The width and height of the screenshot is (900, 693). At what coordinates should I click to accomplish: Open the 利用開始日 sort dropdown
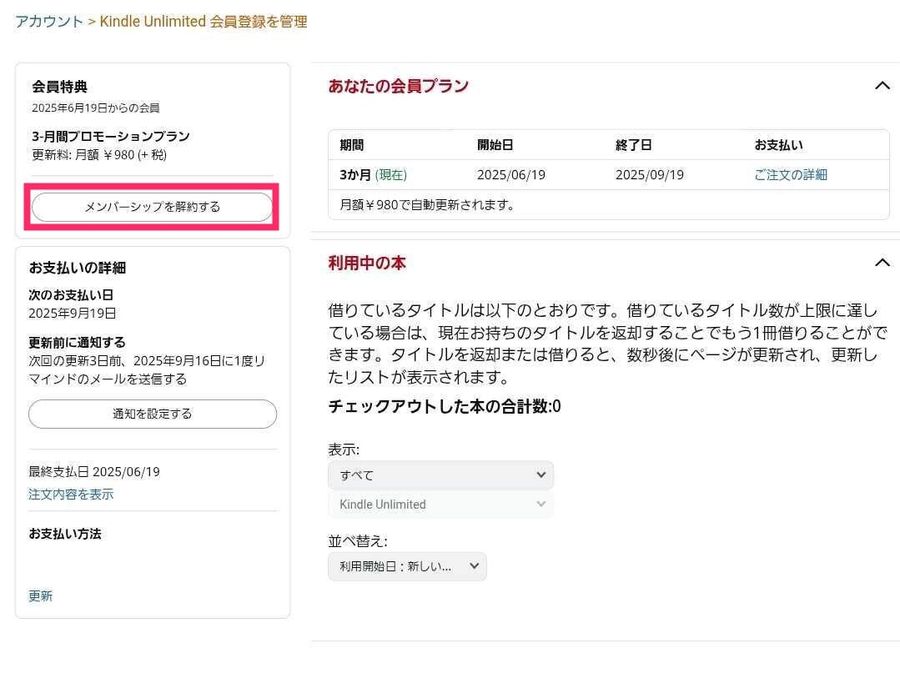coord(408,567)
